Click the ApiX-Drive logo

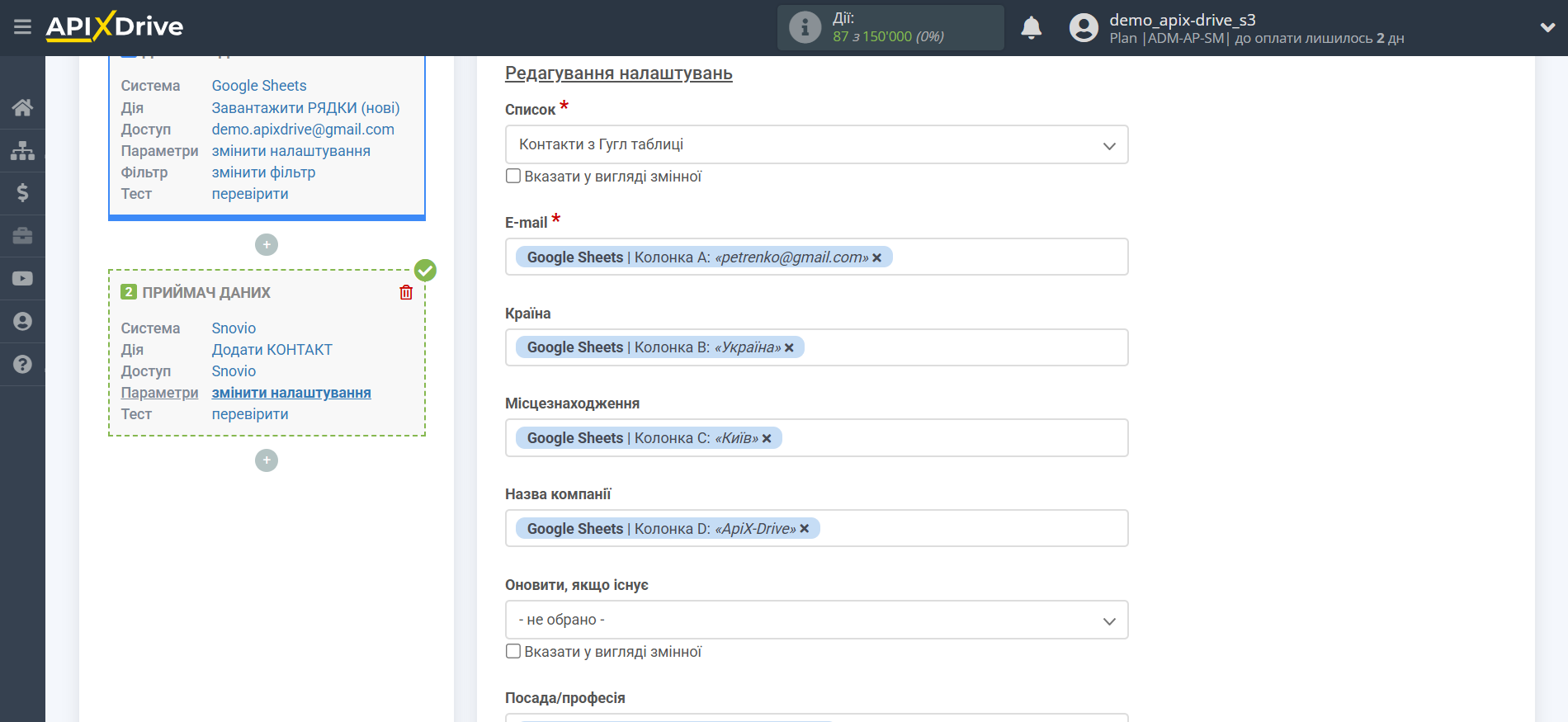(x=115, y=26)
